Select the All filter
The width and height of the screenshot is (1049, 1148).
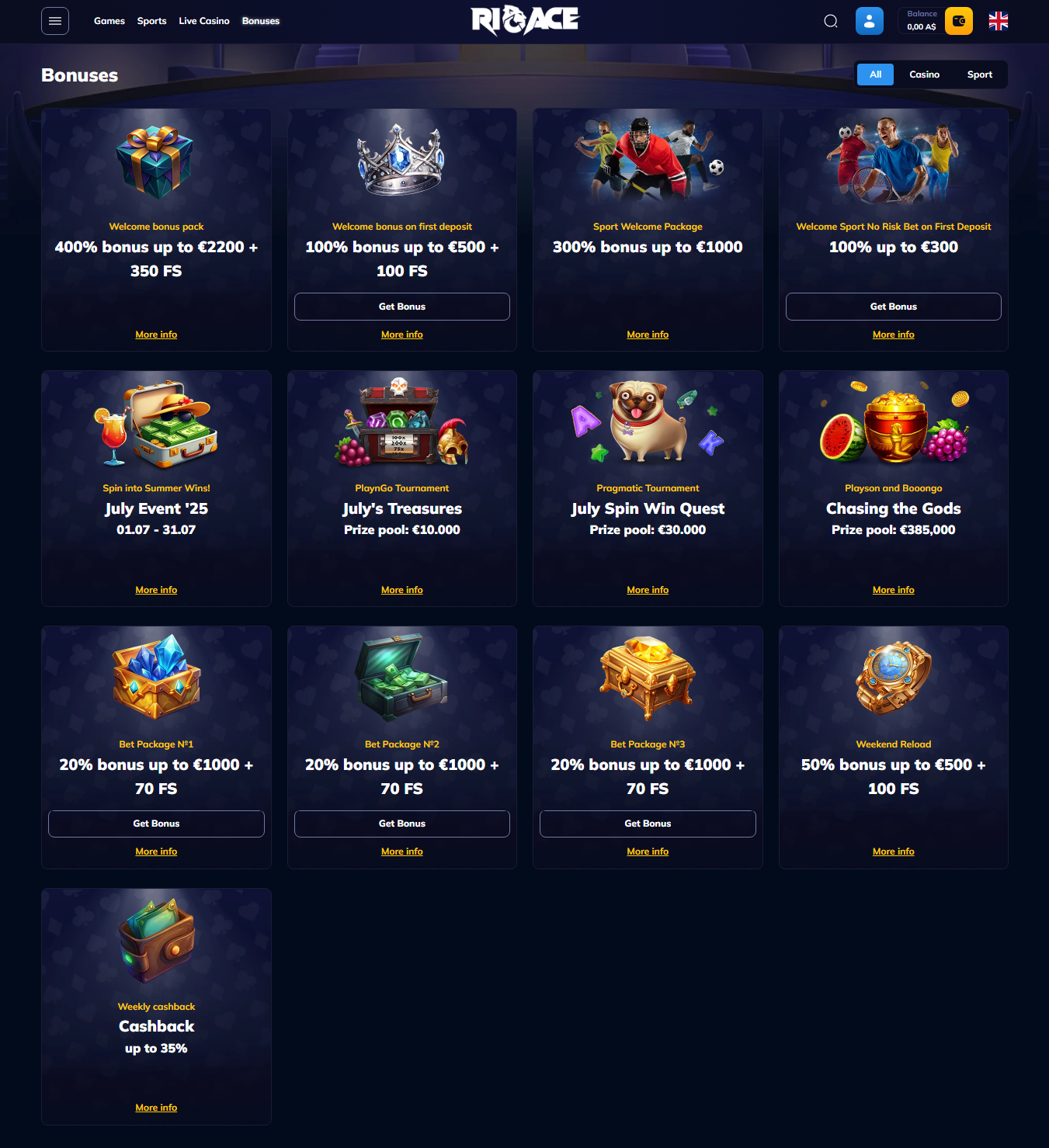tap(876, 75)
